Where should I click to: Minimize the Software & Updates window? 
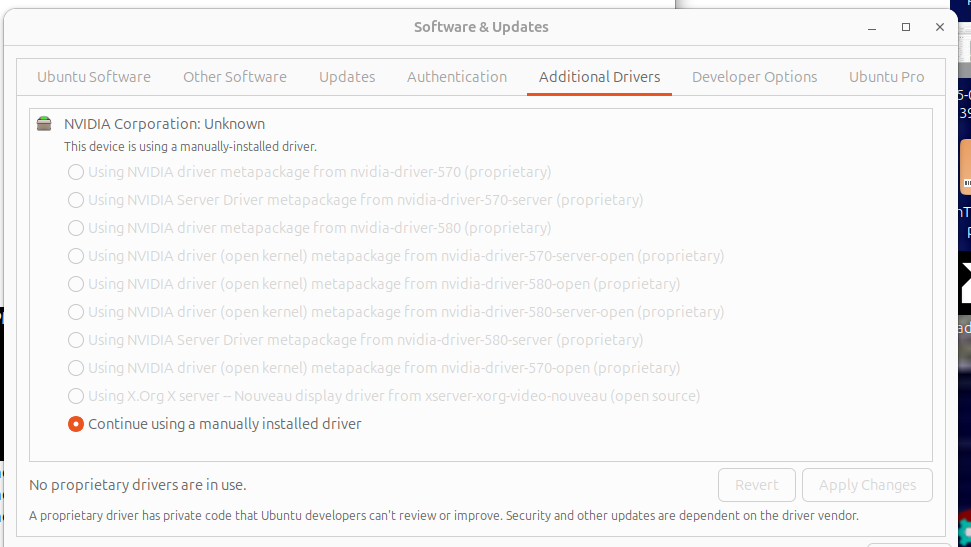[873, 27]
